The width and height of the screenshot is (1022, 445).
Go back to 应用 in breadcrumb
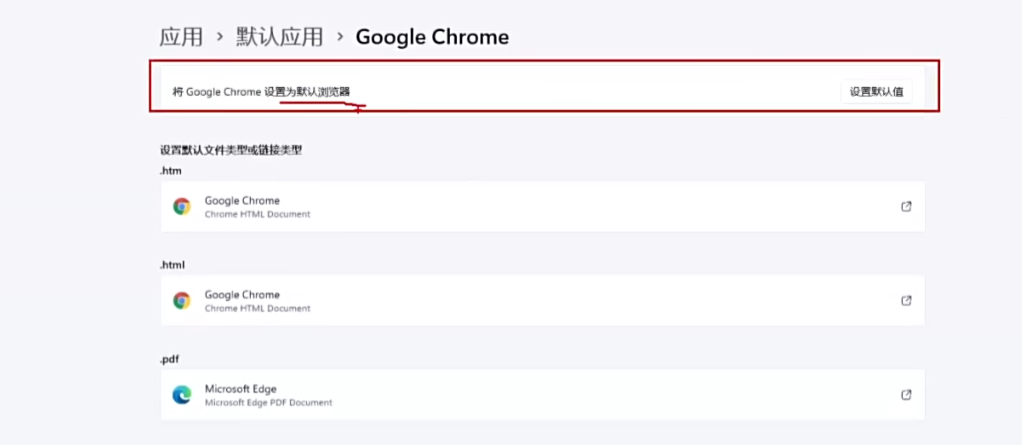point(181,37)
